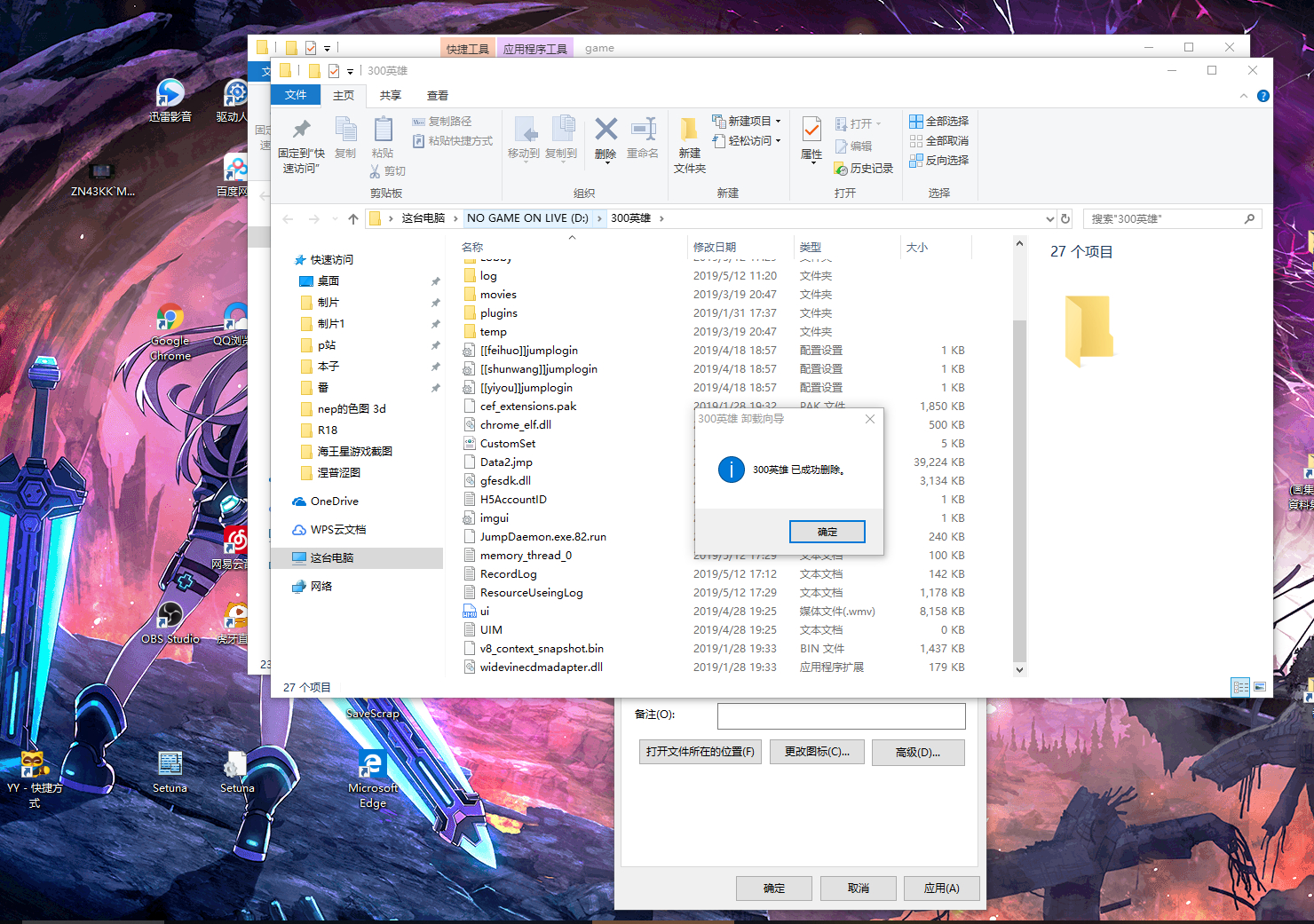Open the YY shortcut on desktop
This screenshot has width=1314, height=924.
(x=35, y=779)
